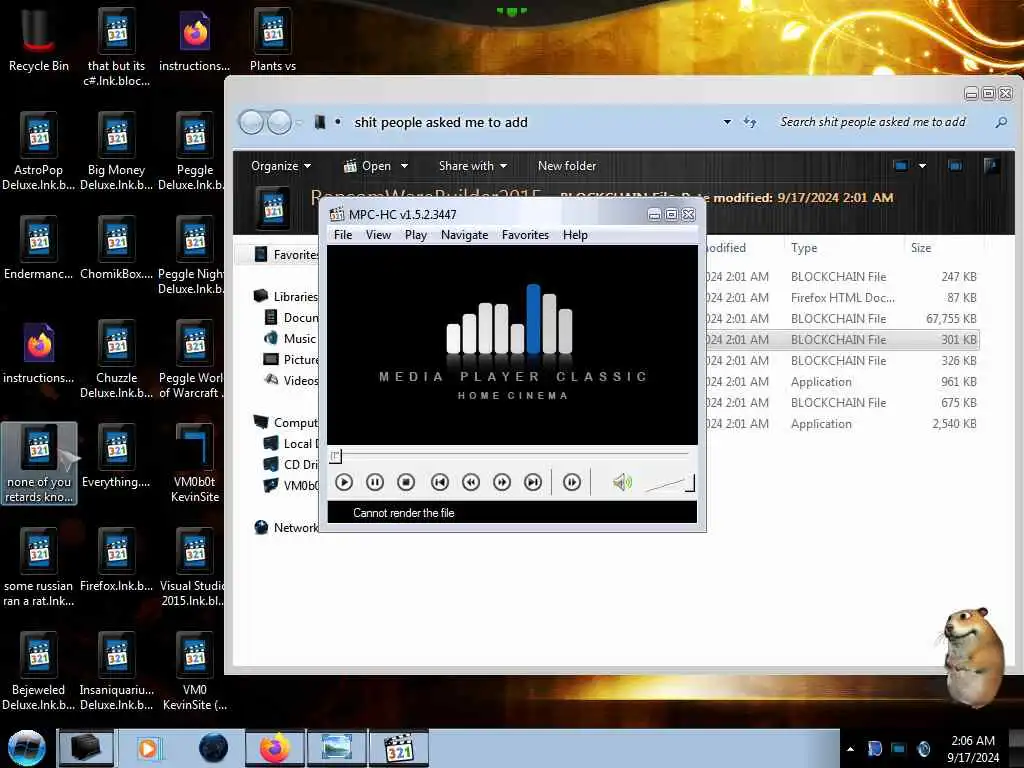Select the Everything desktop icon

coord(116,456)
